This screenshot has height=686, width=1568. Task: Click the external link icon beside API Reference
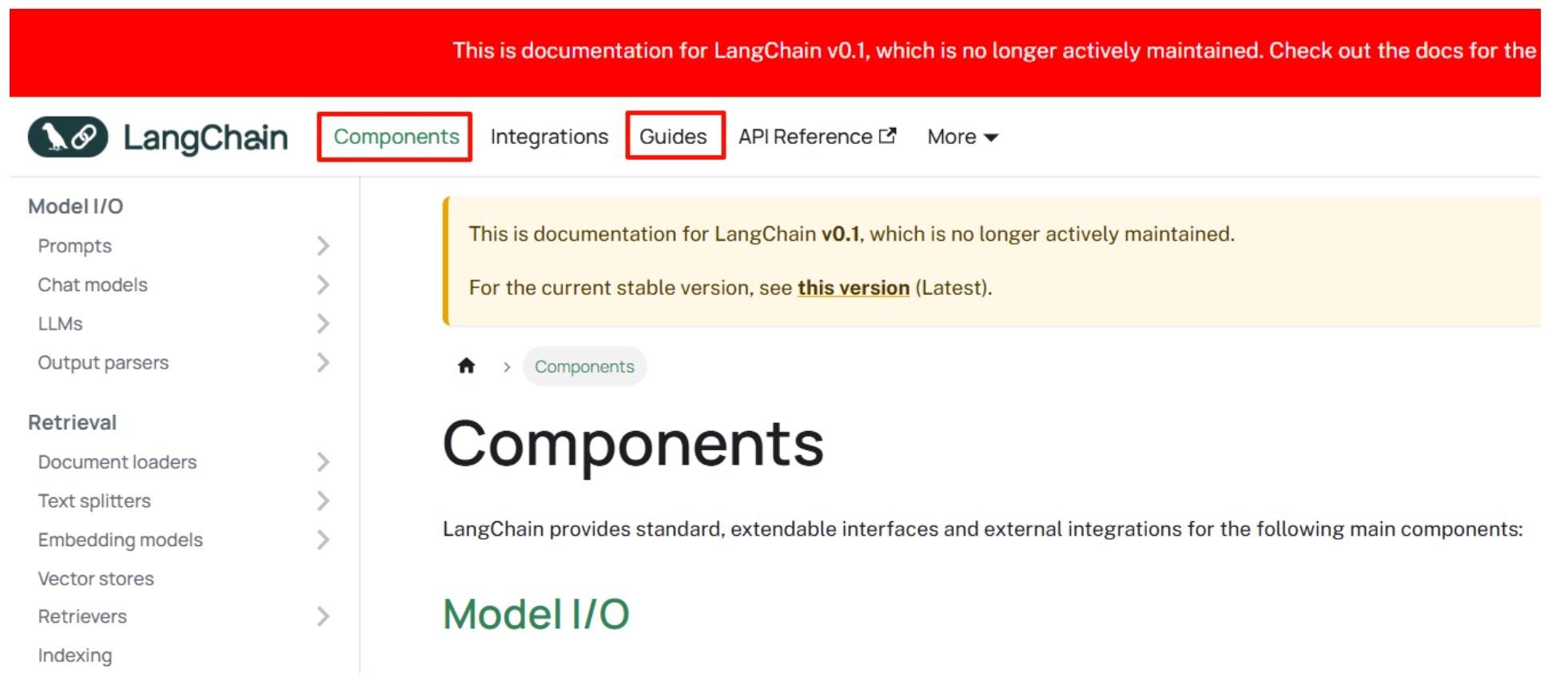click(x=887, y=136)
